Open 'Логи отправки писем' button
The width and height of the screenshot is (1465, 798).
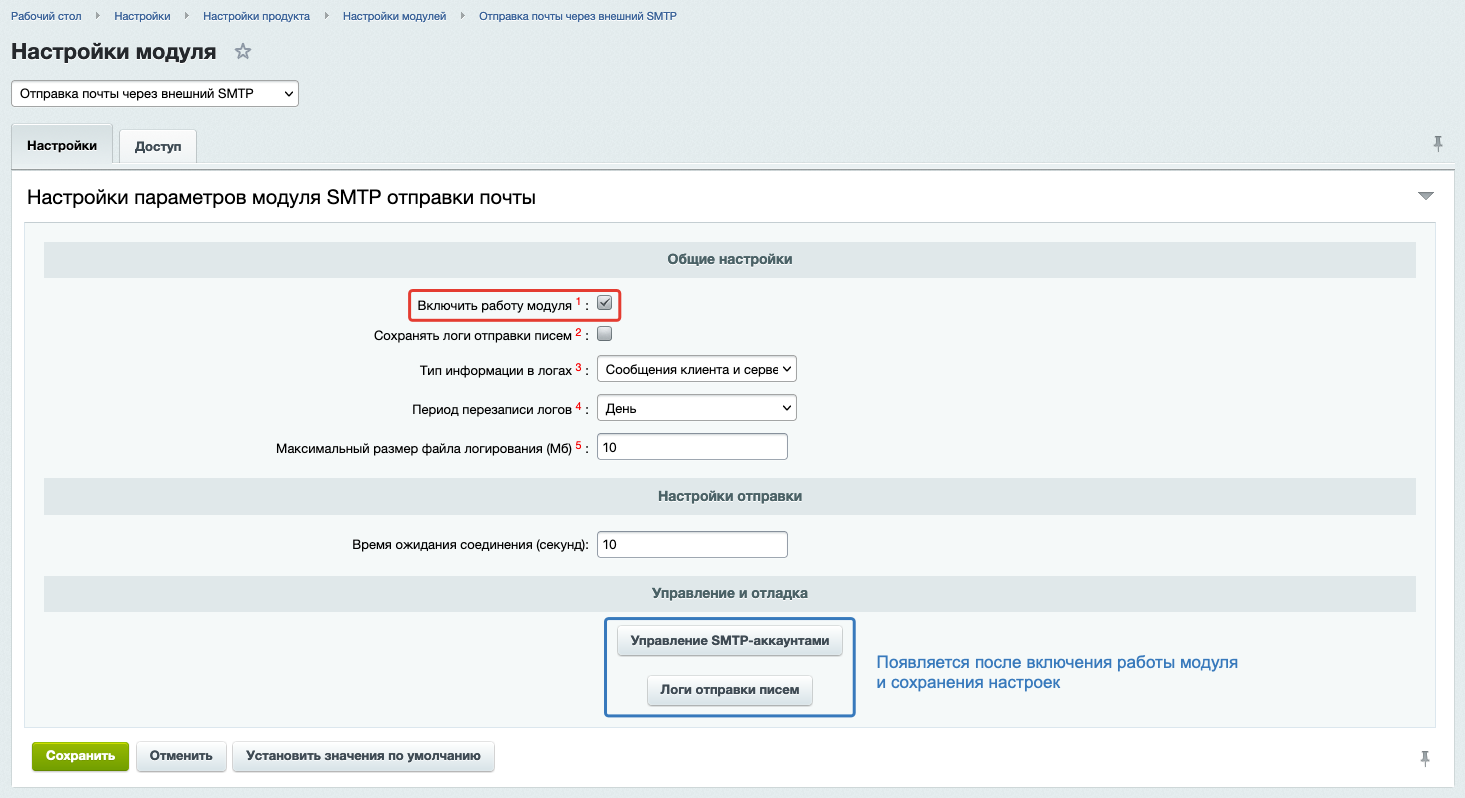[x=730, y=691]
